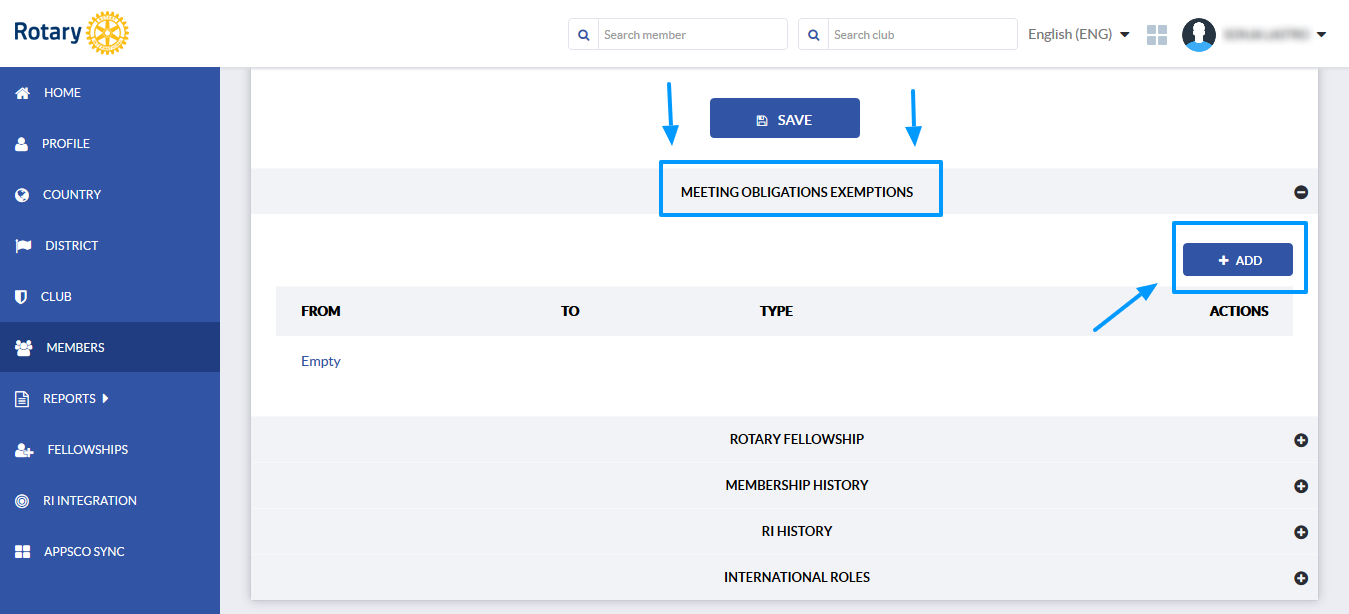Select Members in the sidebar
Viewport: 1349px width, 614px height.
point(110,348)
